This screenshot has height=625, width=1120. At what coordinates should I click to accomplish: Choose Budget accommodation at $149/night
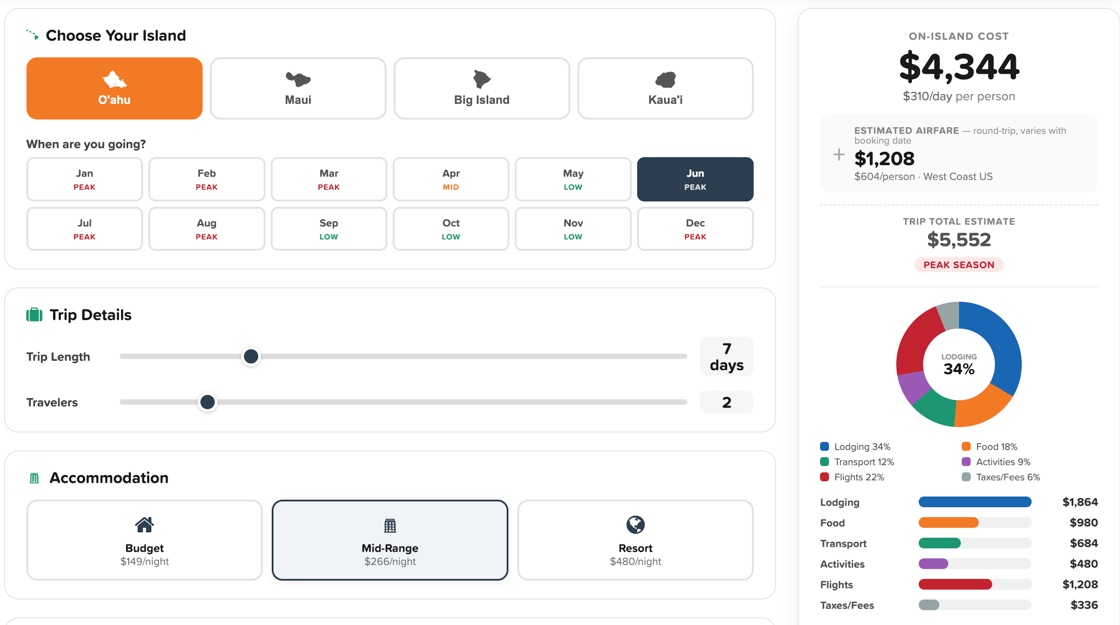(x=144, y=540)
